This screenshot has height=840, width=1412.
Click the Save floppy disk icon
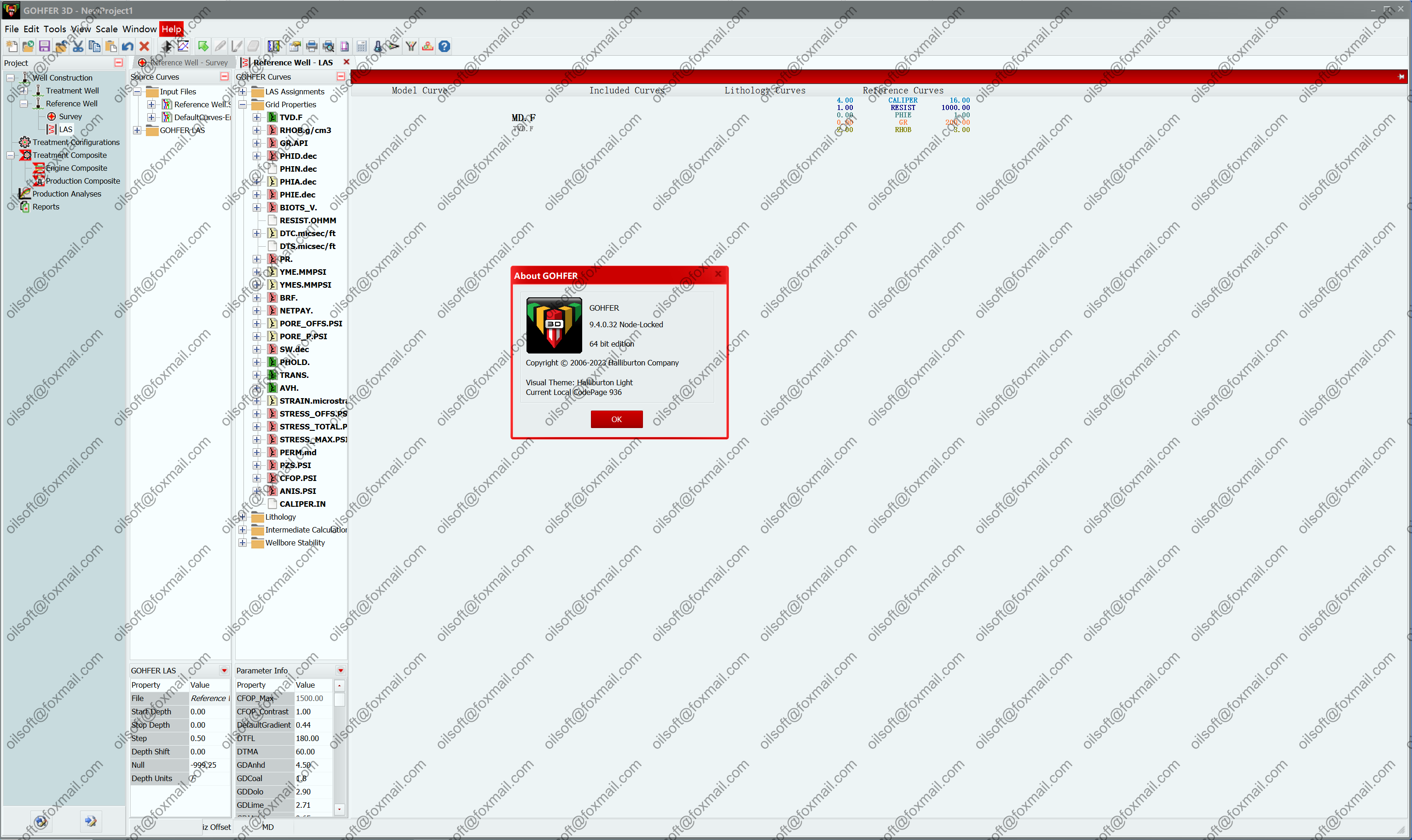[44, 46]
